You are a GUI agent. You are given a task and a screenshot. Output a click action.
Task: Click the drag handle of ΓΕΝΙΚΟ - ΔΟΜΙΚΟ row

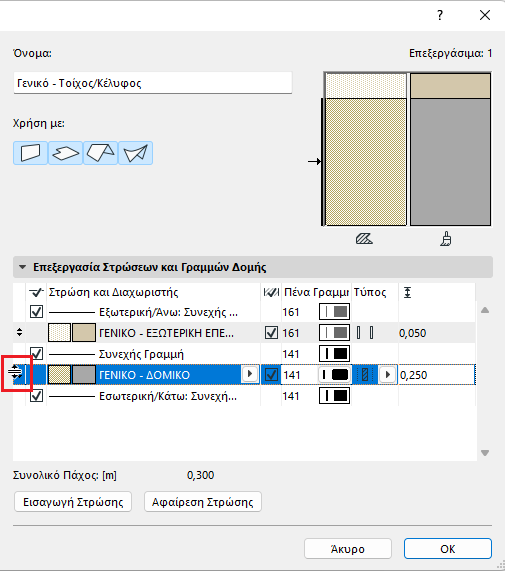click(x=16, y=374)
